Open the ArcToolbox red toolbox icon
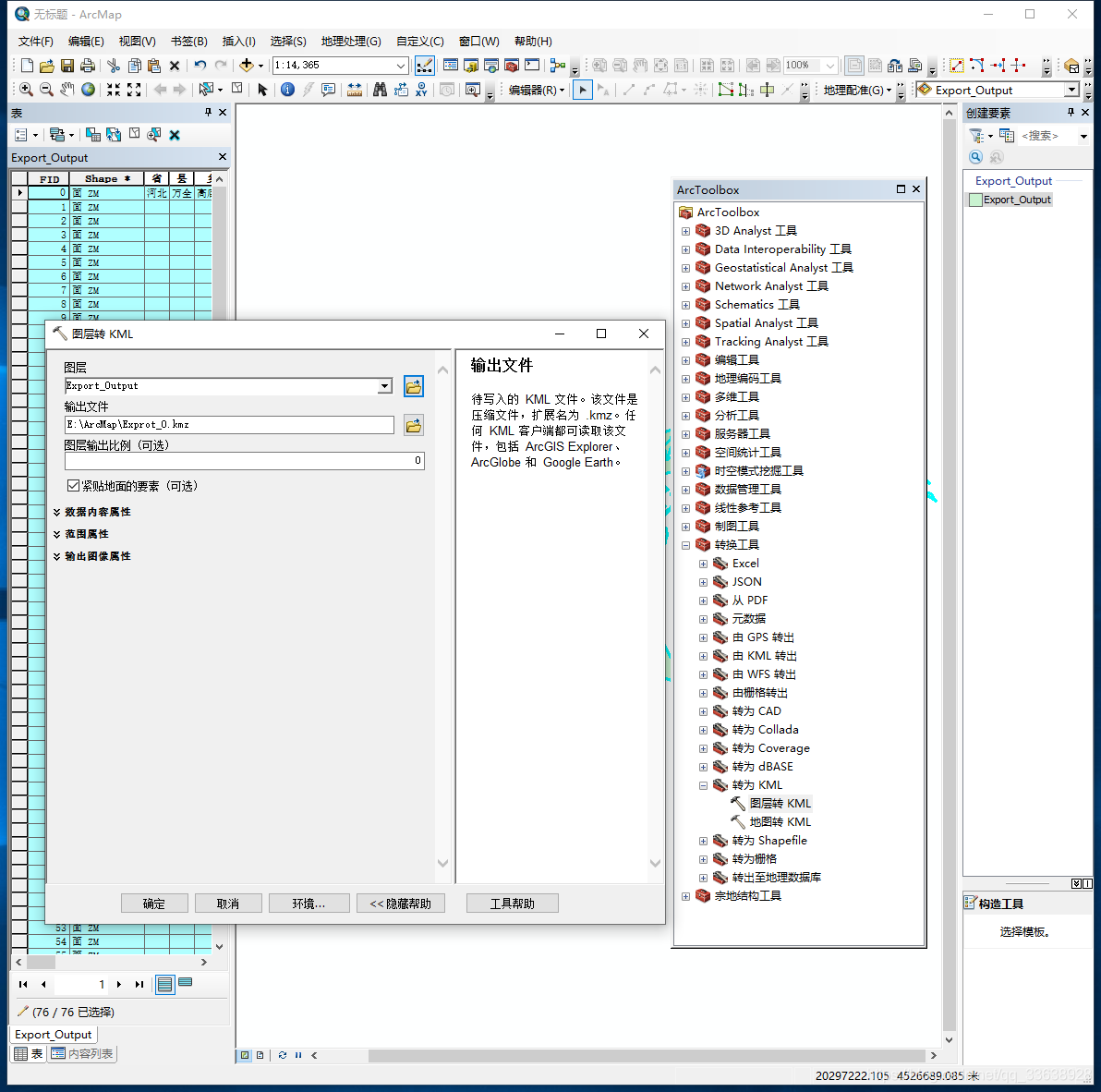 [x=512, y=66]
